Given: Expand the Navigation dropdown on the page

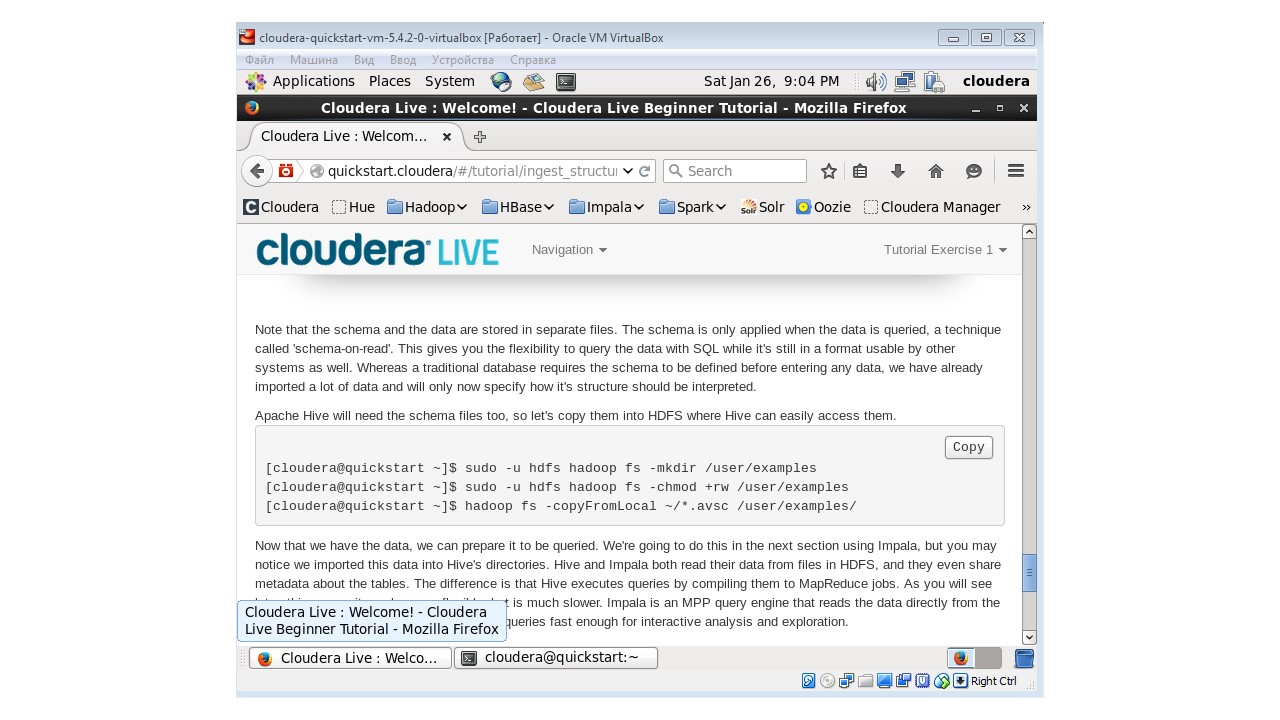Looking at the screenshot, I should click(x=569, y=249).
